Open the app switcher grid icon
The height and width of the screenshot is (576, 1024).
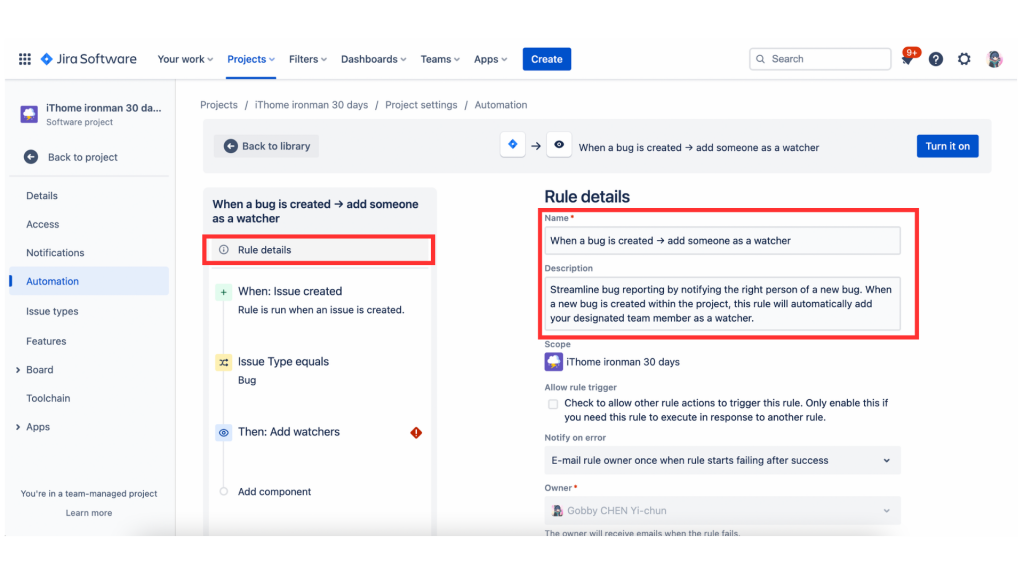click(x=25, y=59)
